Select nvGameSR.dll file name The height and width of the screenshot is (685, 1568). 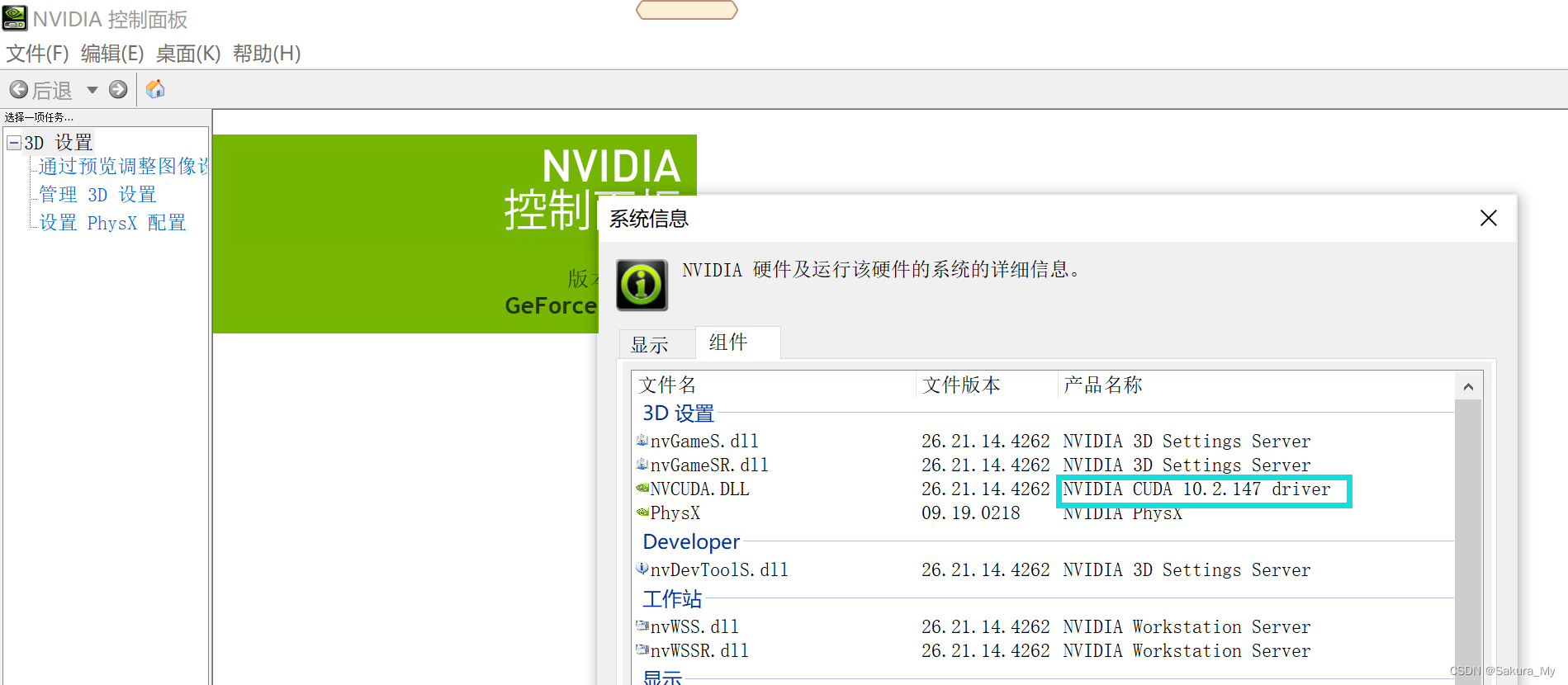(709, 465)
